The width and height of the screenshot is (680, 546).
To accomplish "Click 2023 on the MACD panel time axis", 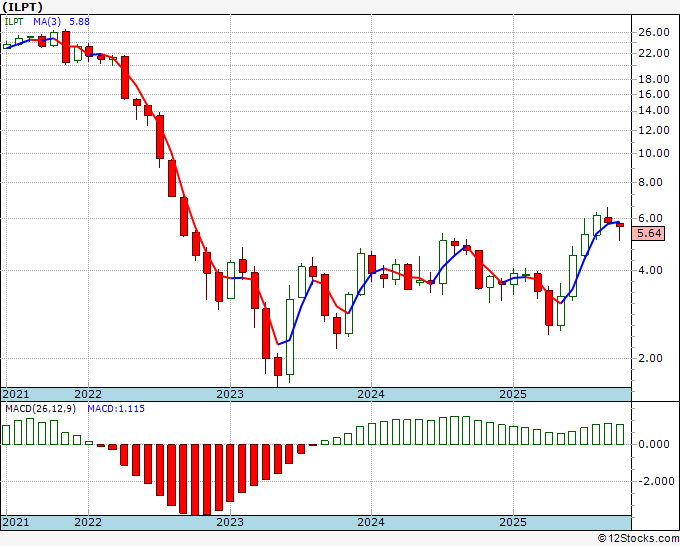I will pyautogui.click(x=230, y=523).
